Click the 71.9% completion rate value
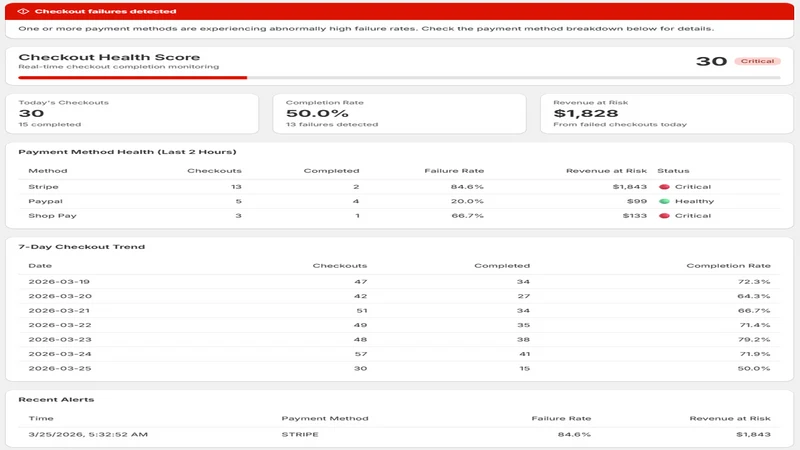The width and height of the screenshot is (800, 450). pos(754,354)
